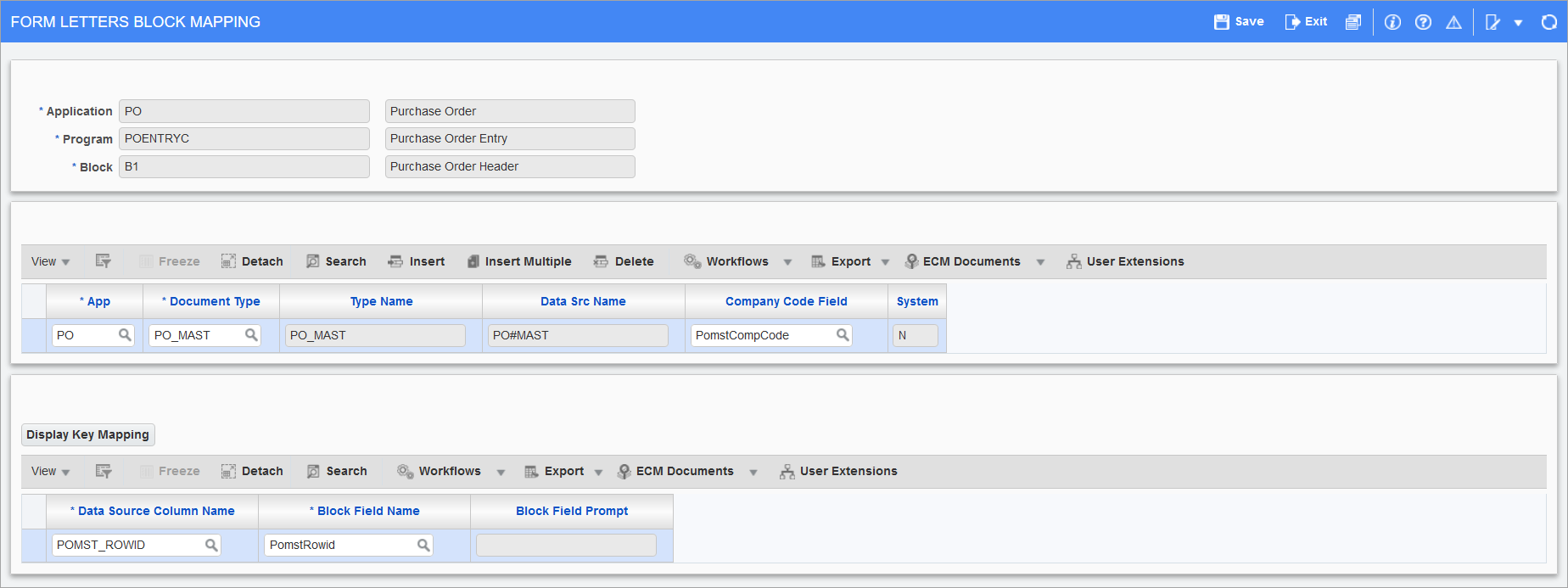
Task: Click Insert Multiple in the toolbar
Action: click(x=518, y=261)
